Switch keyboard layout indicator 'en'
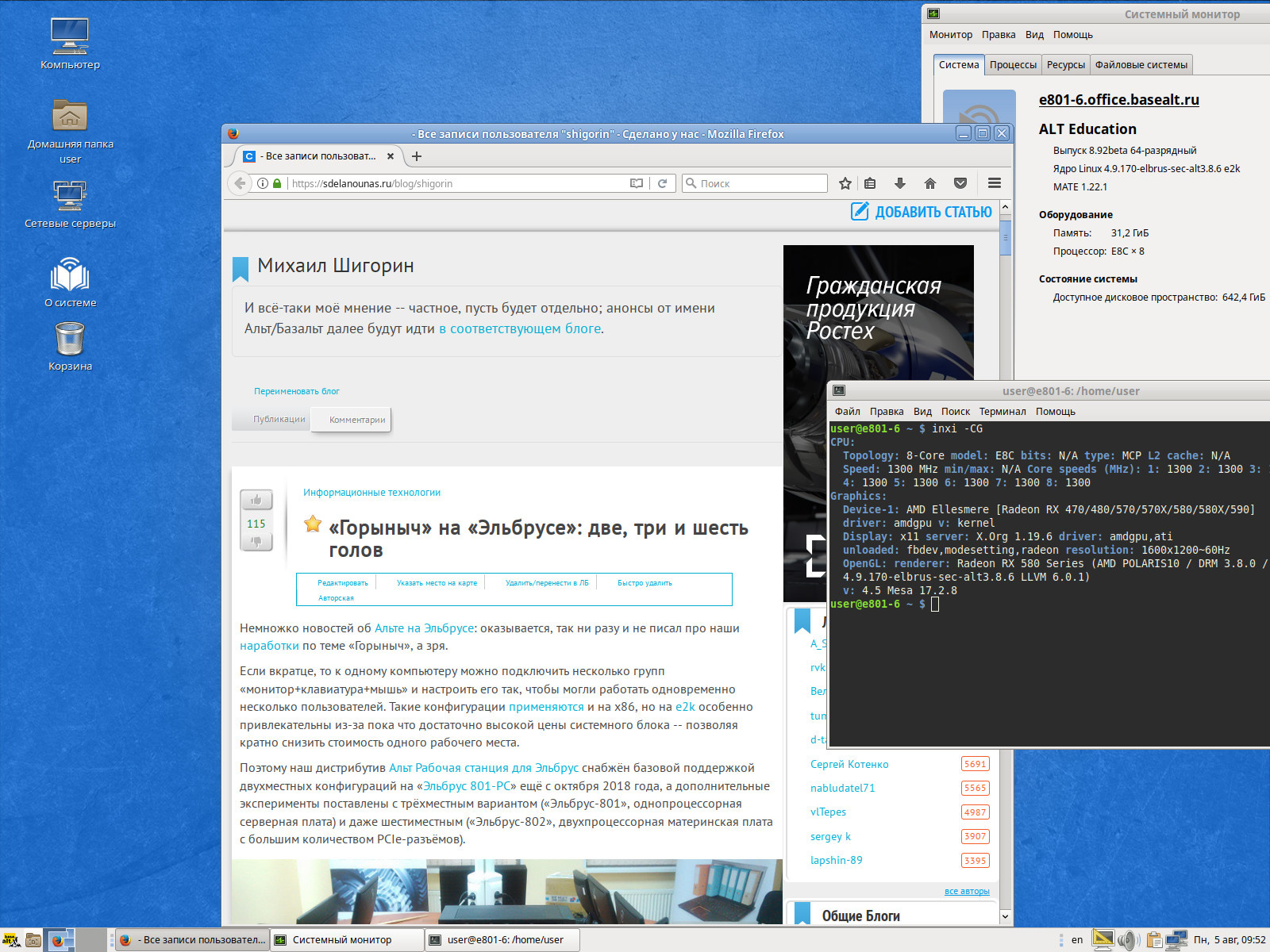Image resolution: width=1270 pixels, height=952 pixels. pos(1077,940)
